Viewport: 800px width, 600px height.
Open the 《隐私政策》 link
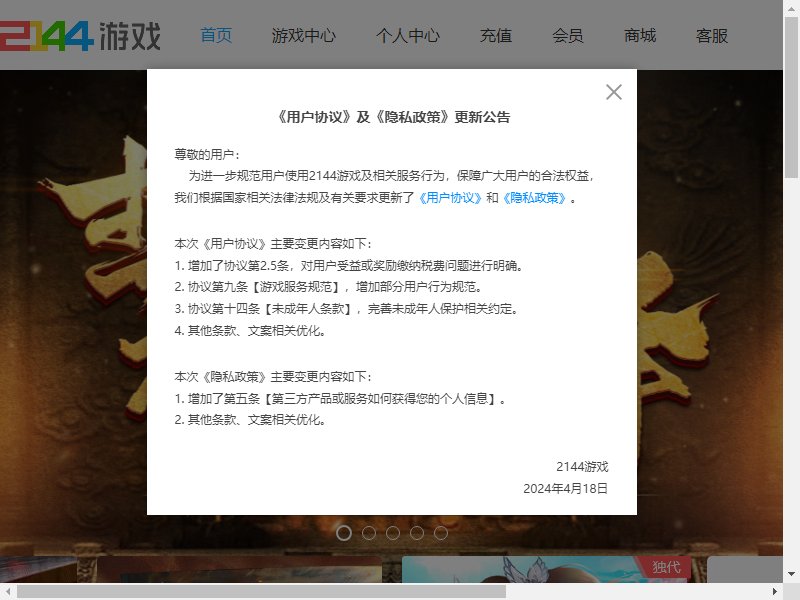pos(534,198)
